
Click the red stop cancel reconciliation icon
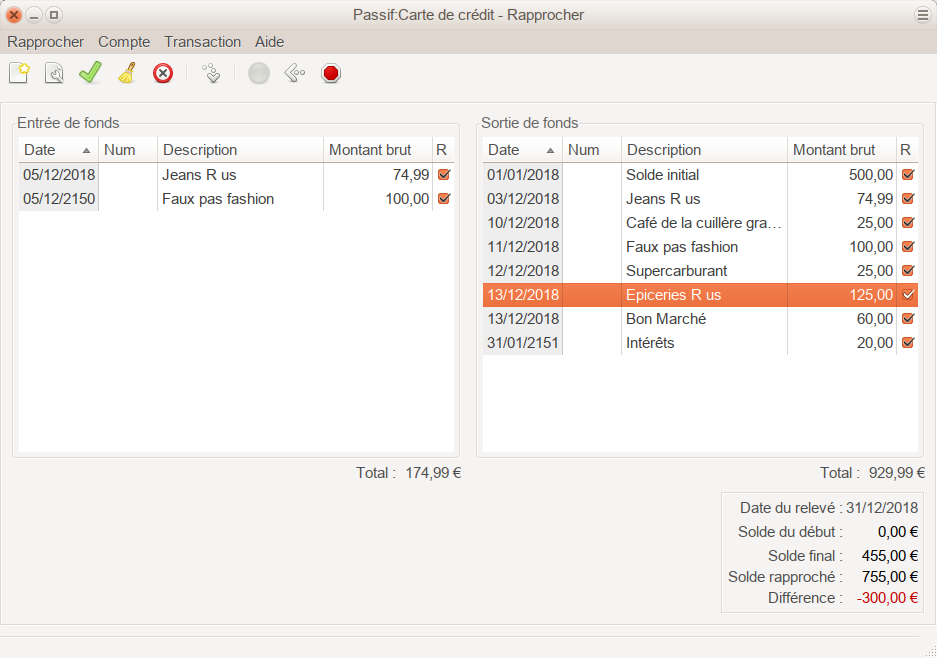point(331,73)
